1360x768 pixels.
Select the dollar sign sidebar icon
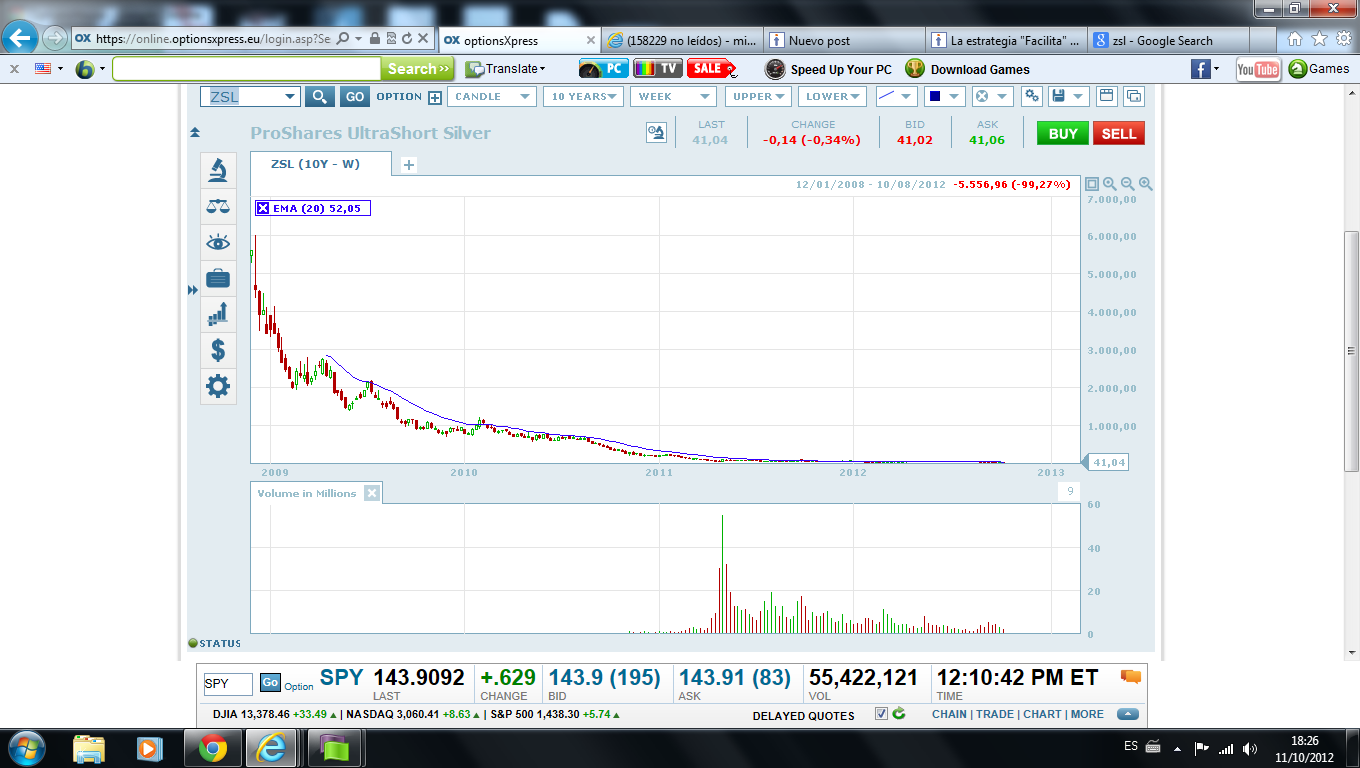tap(218, 350)
